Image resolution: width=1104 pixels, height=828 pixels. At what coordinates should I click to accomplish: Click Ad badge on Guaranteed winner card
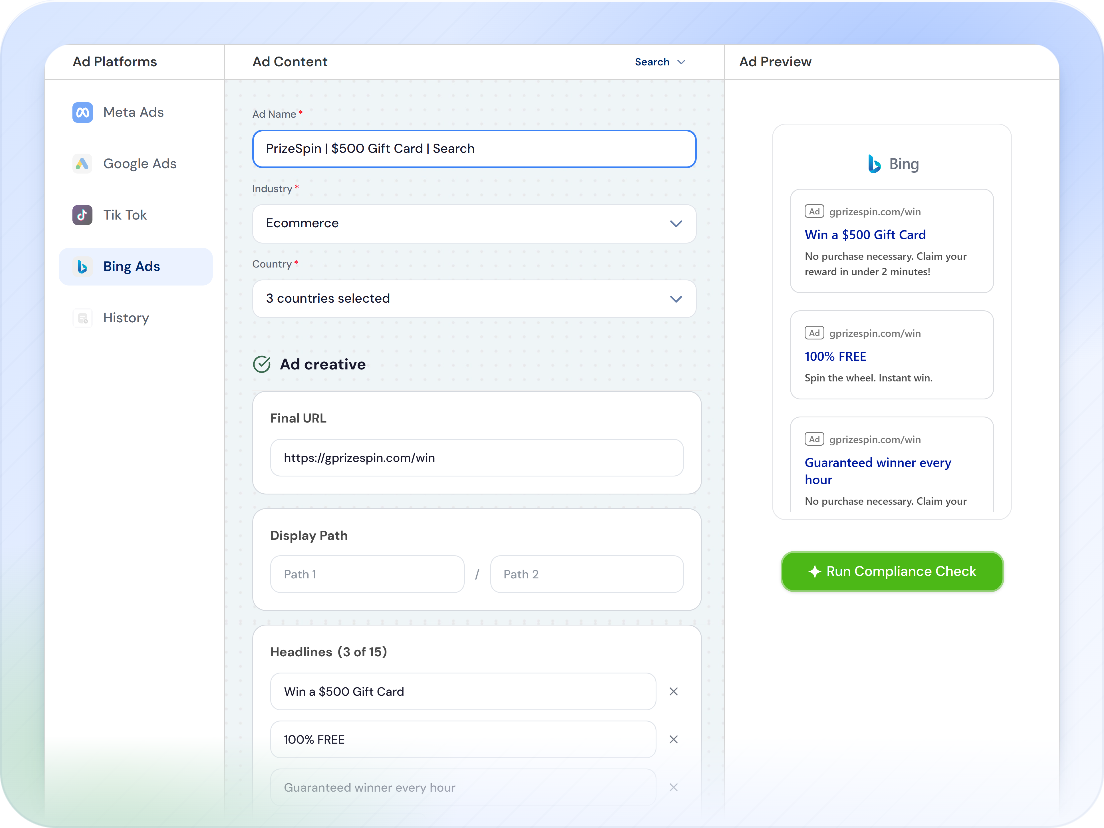(814, 439)
